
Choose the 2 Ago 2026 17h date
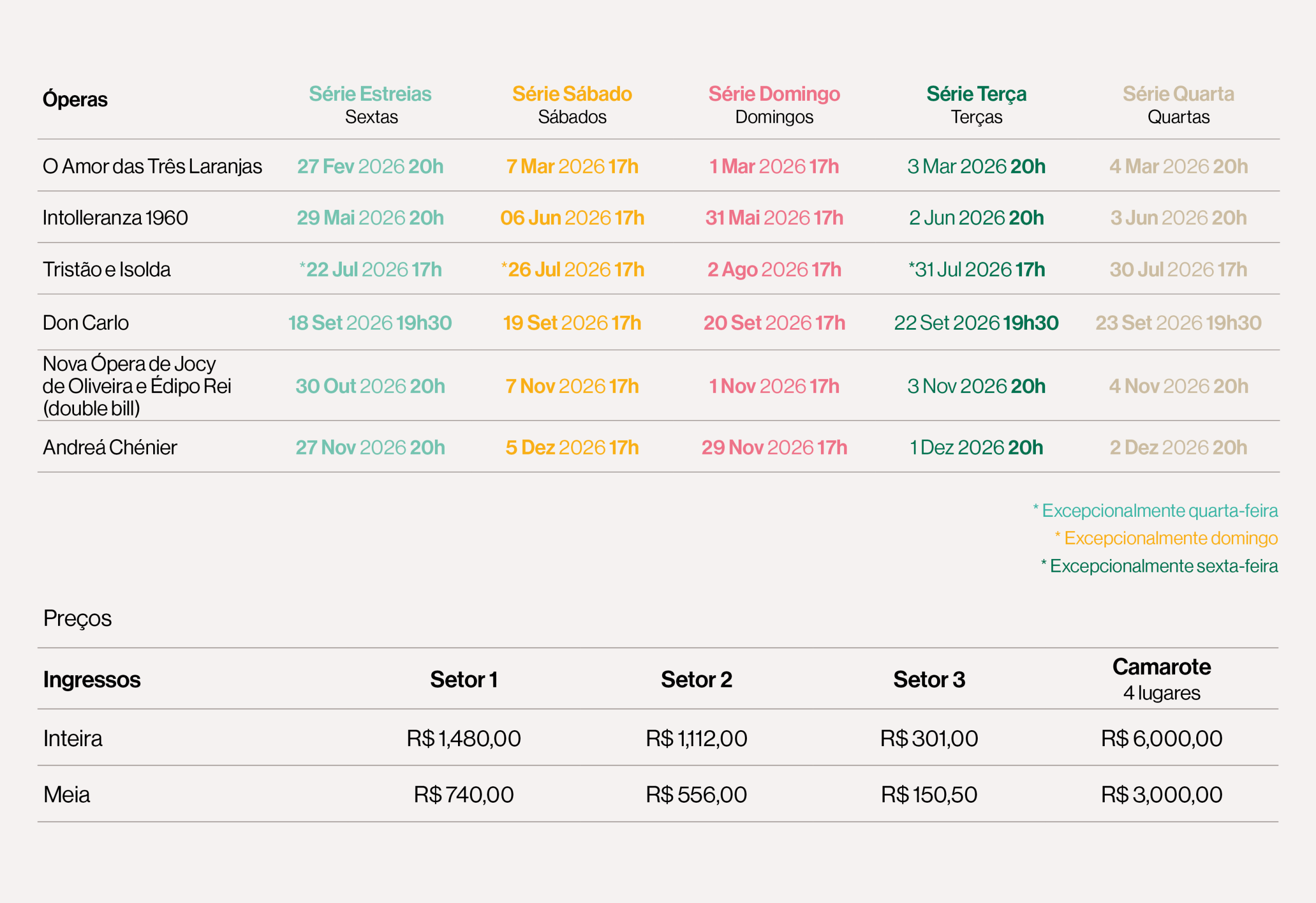pyautogui.click(x=774, y=269)
